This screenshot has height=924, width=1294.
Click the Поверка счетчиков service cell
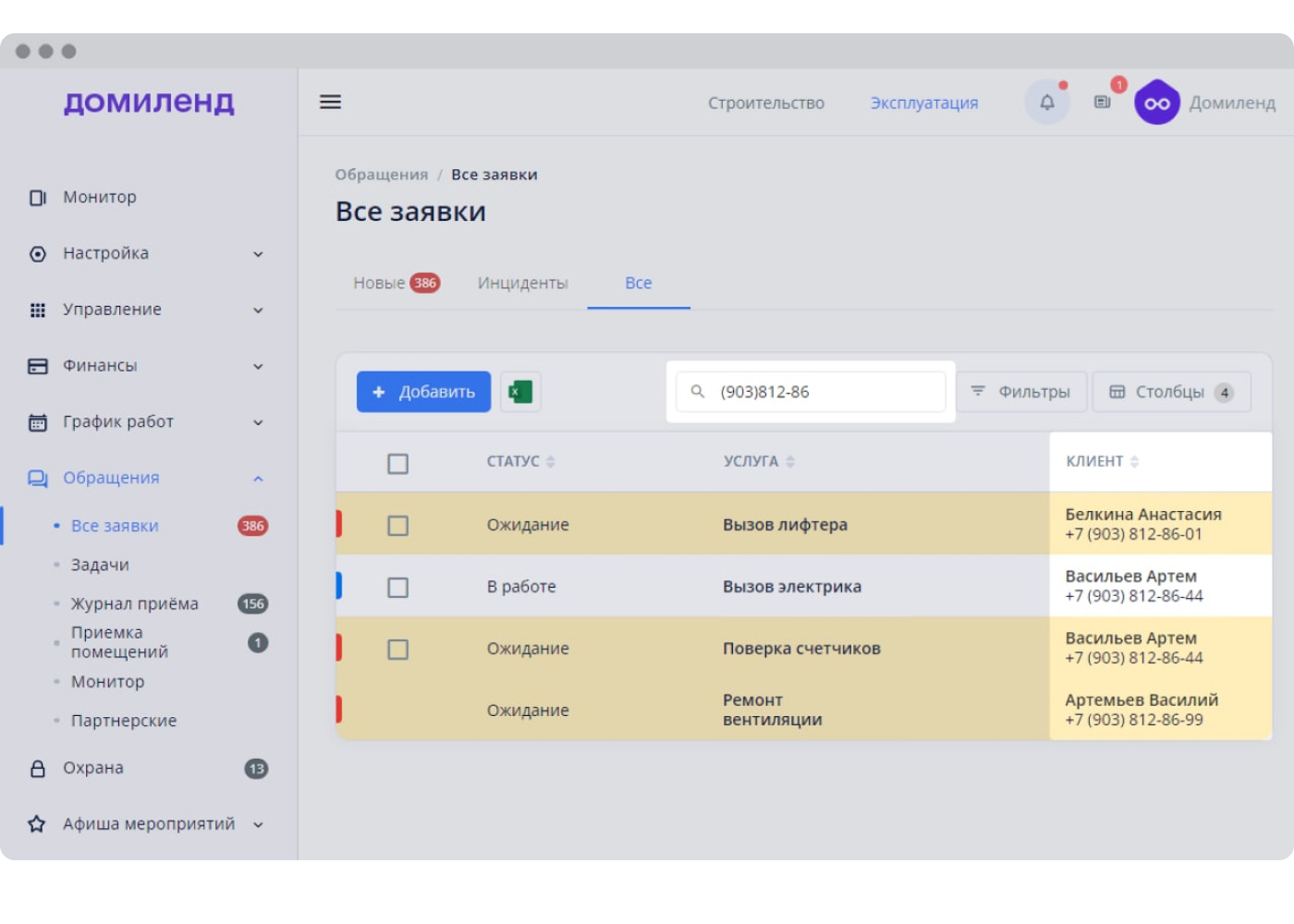pyautogui.click(x=801, y=649)
